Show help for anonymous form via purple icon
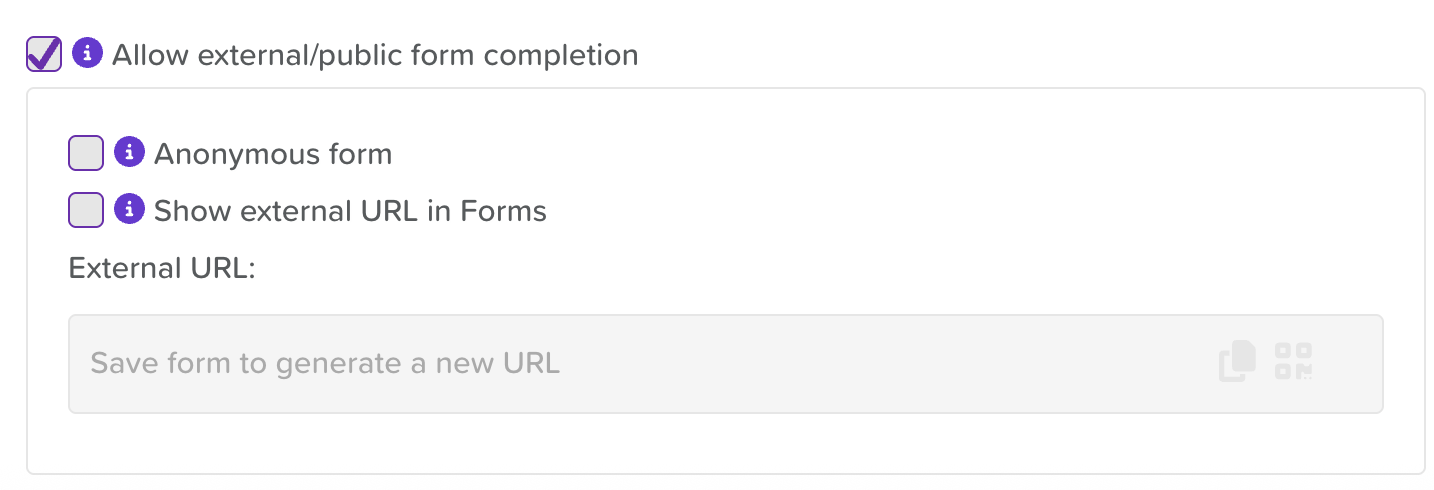 [130, 153]
